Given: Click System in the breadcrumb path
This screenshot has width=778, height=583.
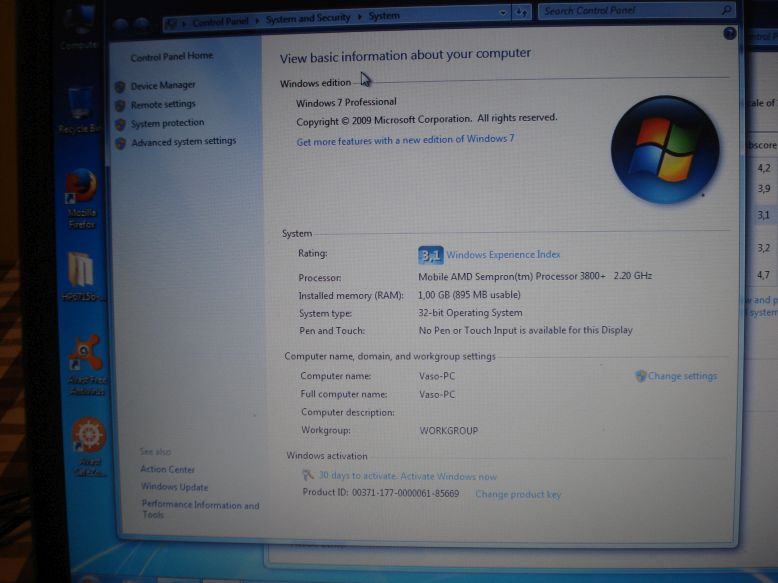Looking at the screenshot, I should coord(384,16).
